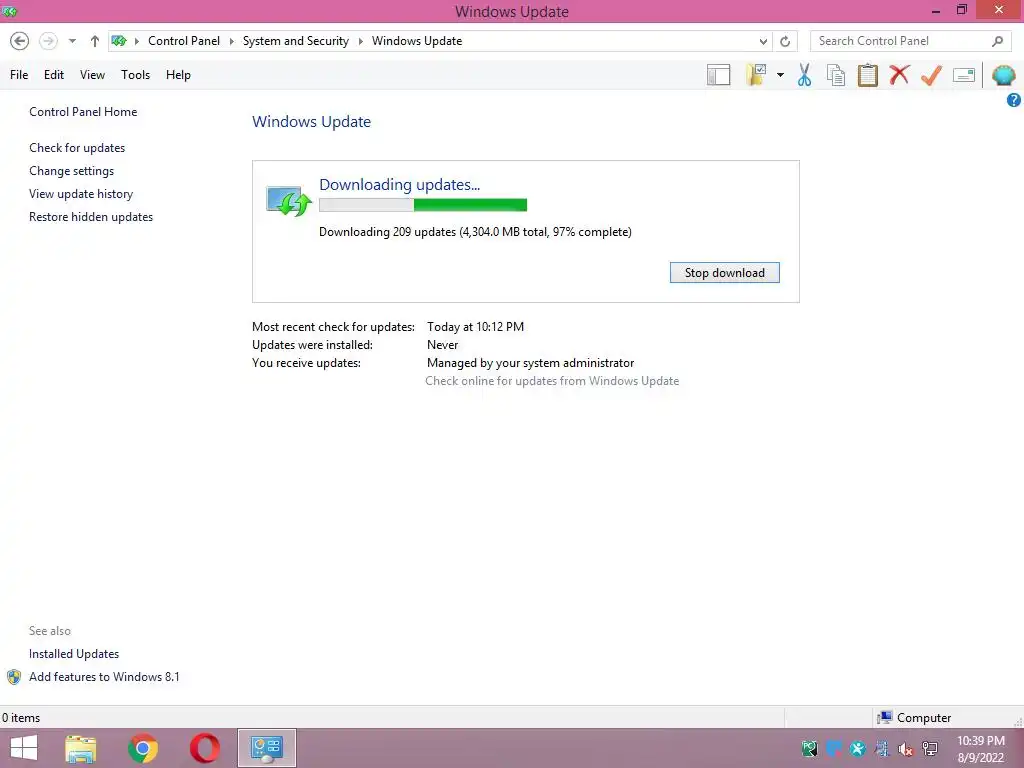Click the red X Delete toolbar icon
1024x768 pixels.
(899, 74)
